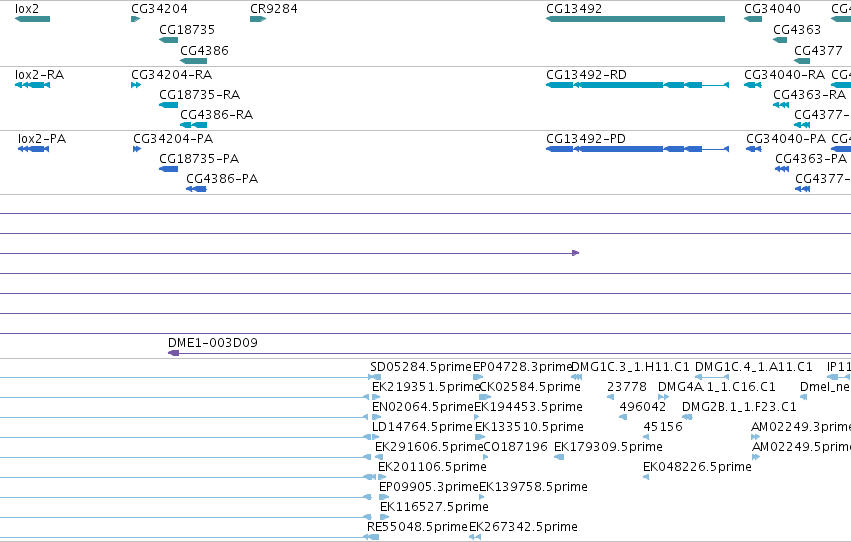Select the lox2-PA protein label
Image resolution: width=851 pixels, height=542 pixels.
tap(42, 138)
